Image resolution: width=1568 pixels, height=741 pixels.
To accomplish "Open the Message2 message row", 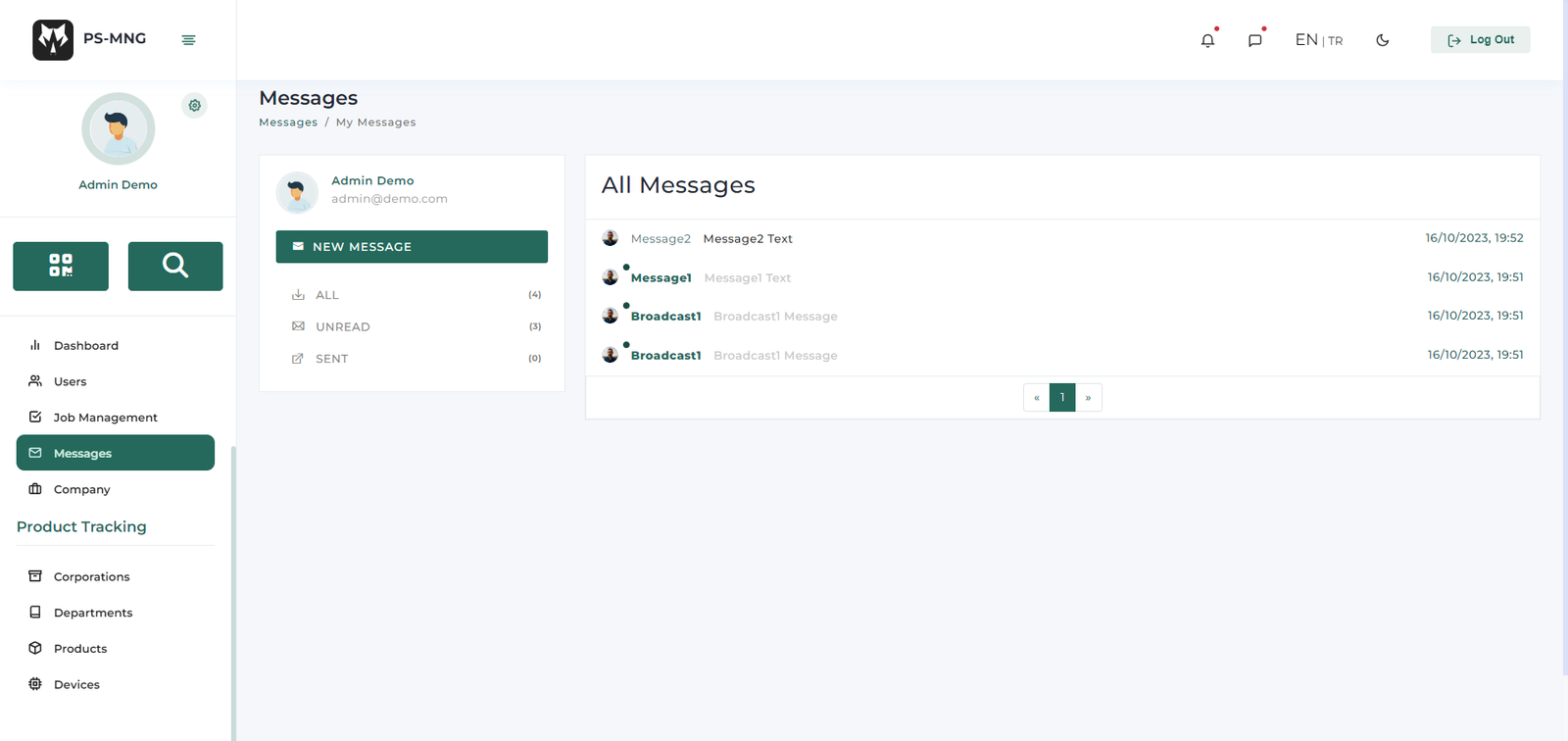I will (748, 239).
